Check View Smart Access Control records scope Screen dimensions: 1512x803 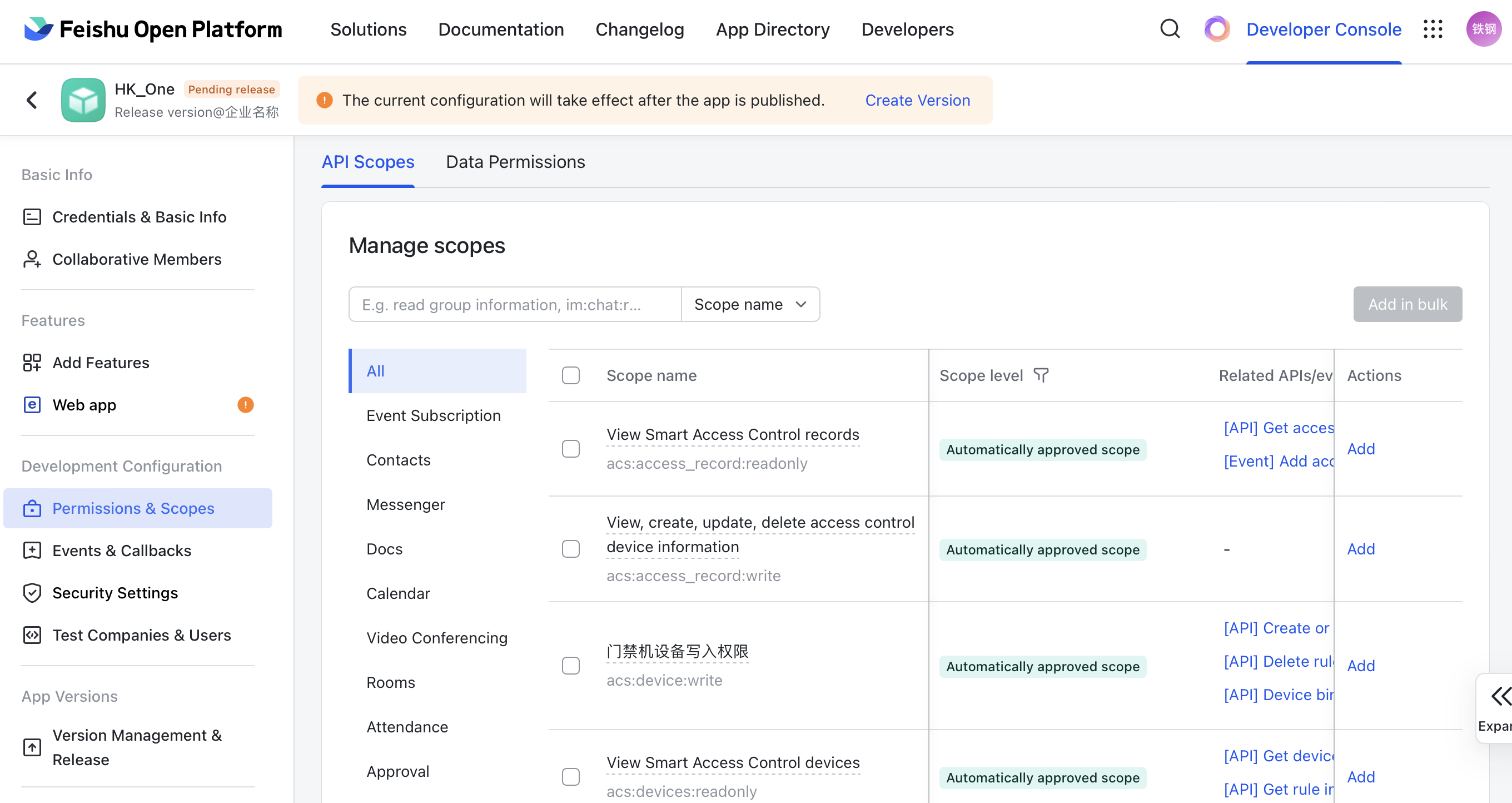pyautogui.click(x=570, y=448)
